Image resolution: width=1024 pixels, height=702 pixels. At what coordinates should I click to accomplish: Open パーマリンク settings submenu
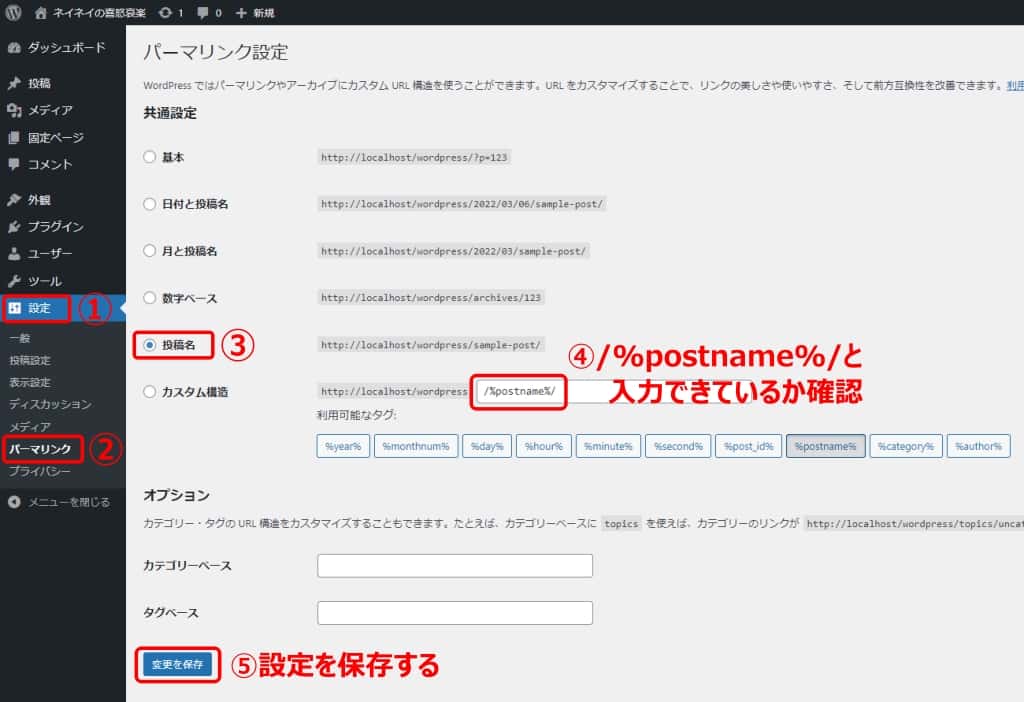[40, 449]
